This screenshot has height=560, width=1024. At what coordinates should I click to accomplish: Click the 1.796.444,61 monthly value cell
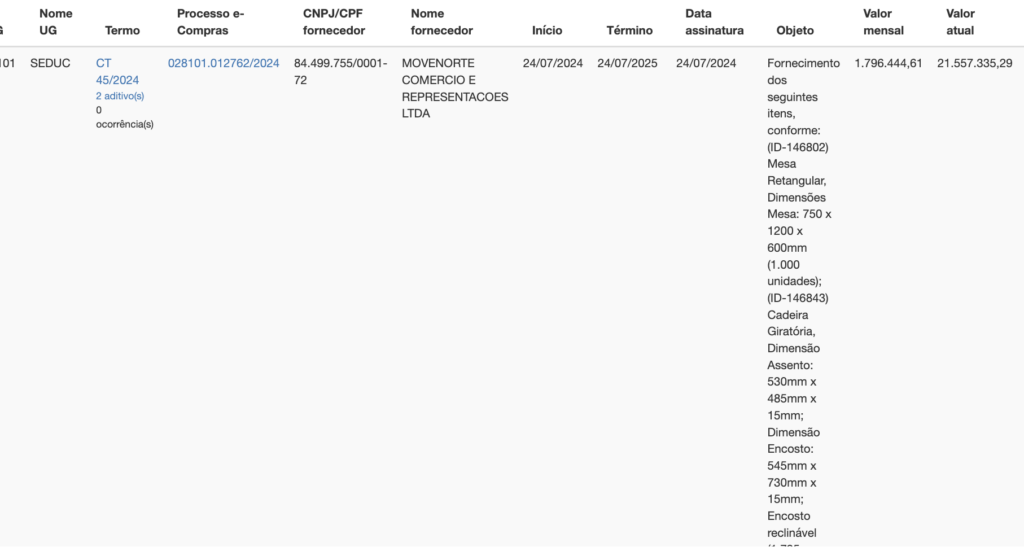(888, 63)
